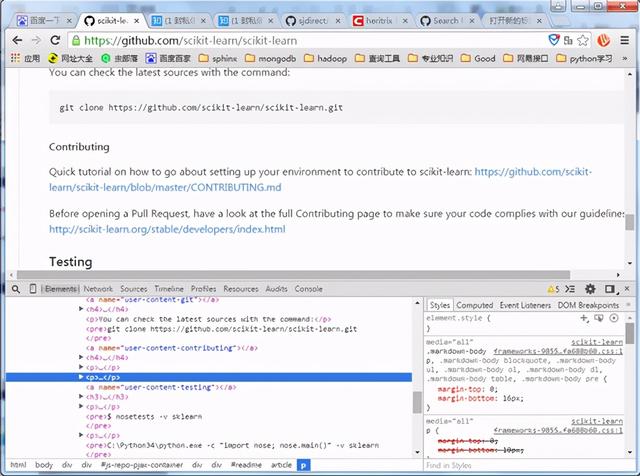Bookmark this page with the star icon
Viewport: 640px width, 476px height.
[x=583, y=40]
